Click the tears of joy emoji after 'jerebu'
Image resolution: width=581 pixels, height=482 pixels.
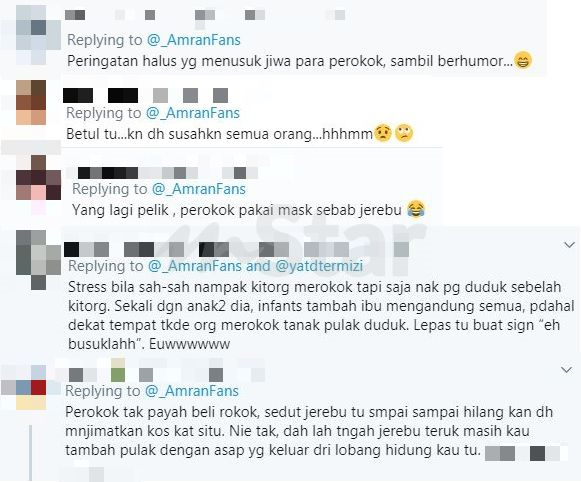pos(416,210)
